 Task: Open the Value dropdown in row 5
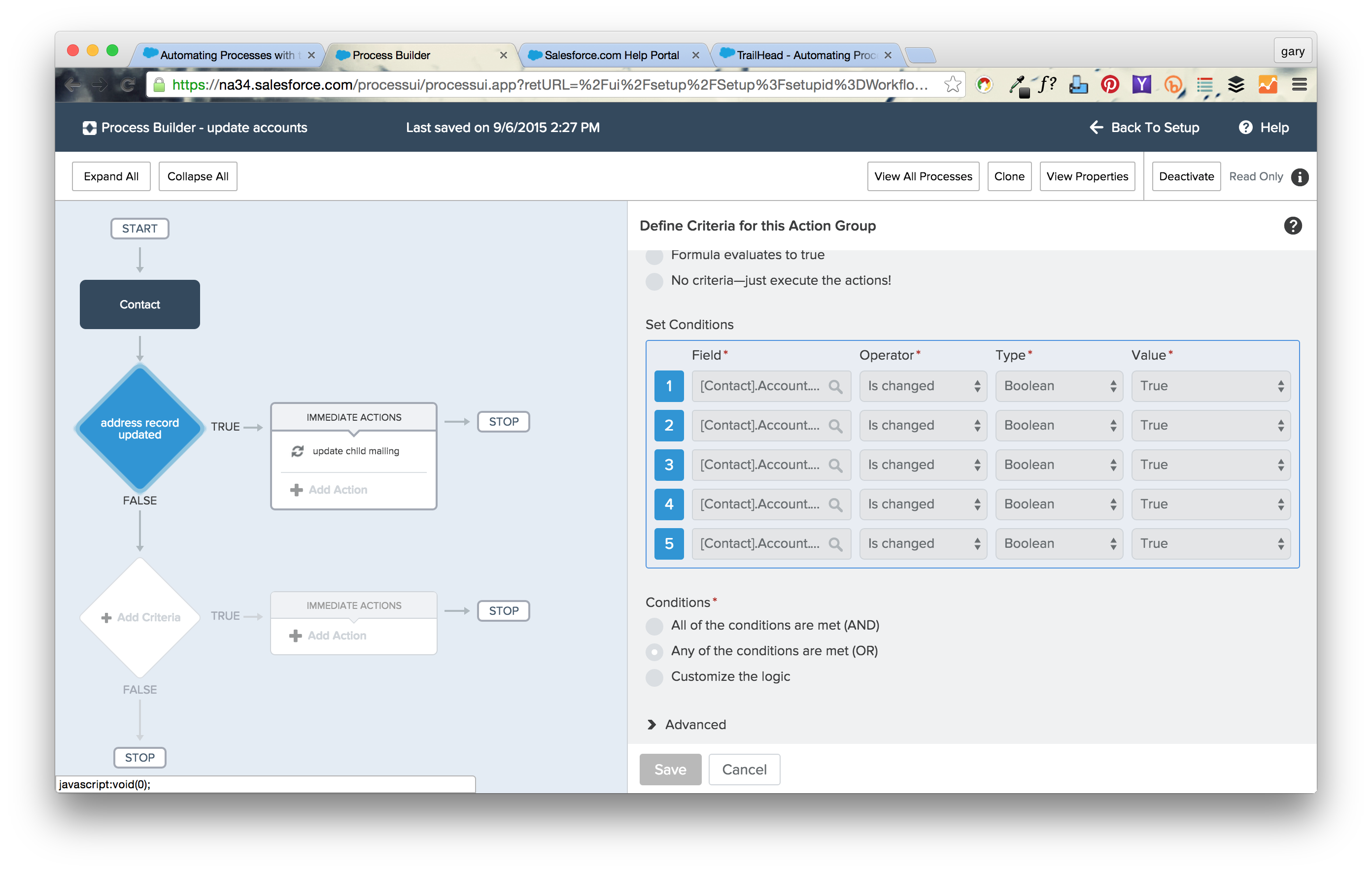point(1210,544)
